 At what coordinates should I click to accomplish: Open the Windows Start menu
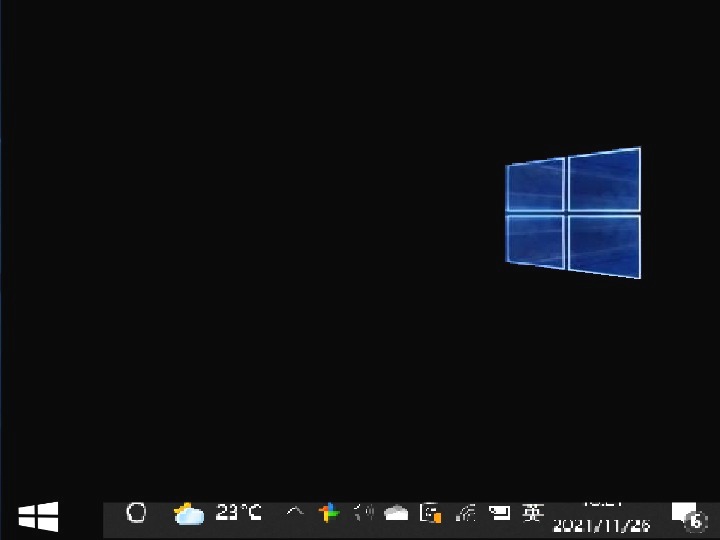click(x=38, y=516)
